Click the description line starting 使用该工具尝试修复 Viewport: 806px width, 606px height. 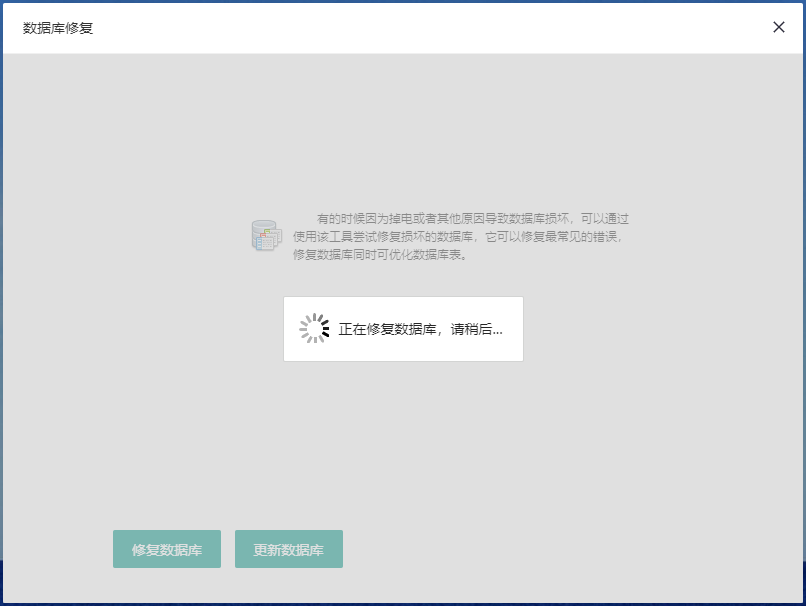[457, 237]
